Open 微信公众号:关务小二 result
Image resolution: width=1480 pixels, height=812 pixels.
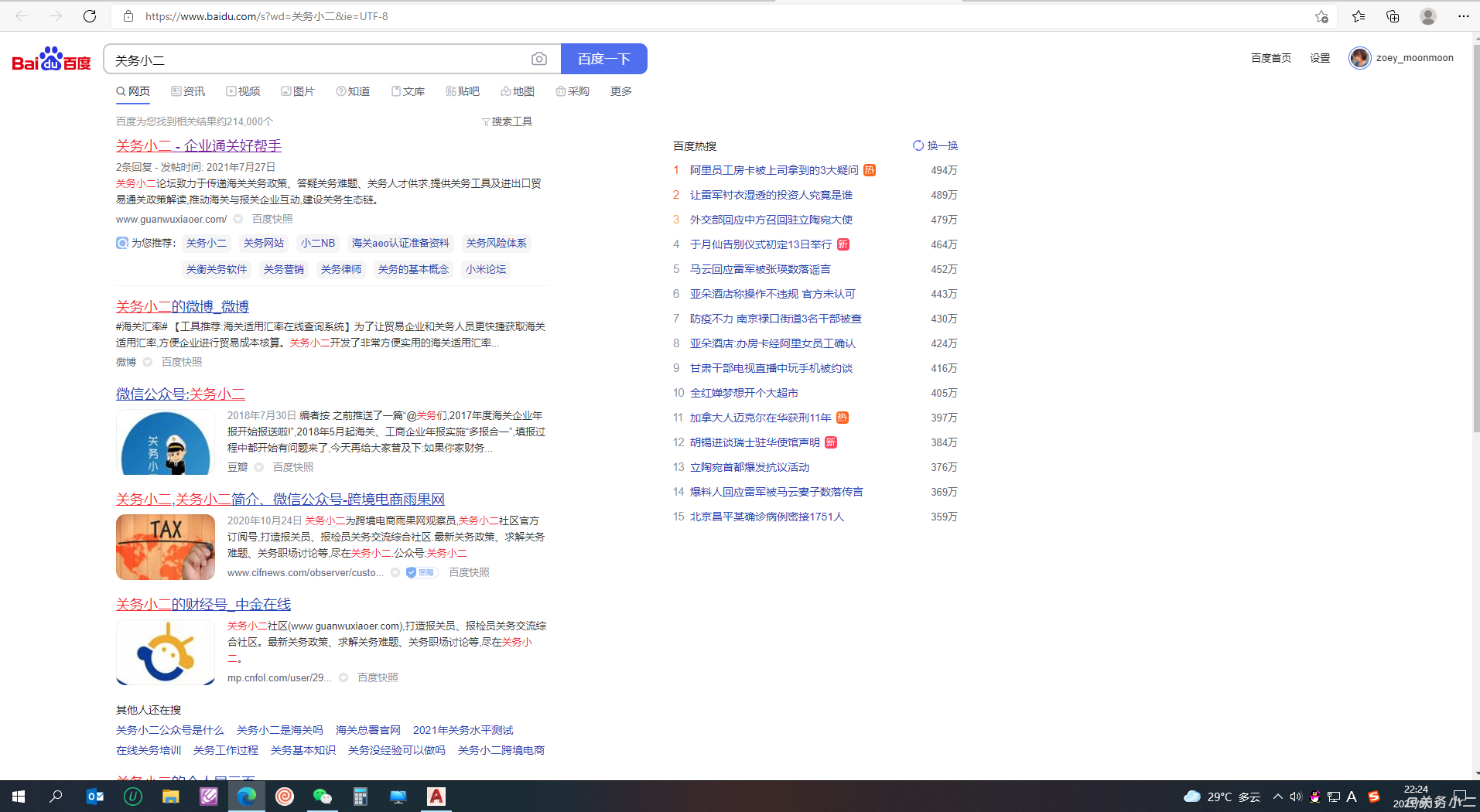[x=180, y=394]
